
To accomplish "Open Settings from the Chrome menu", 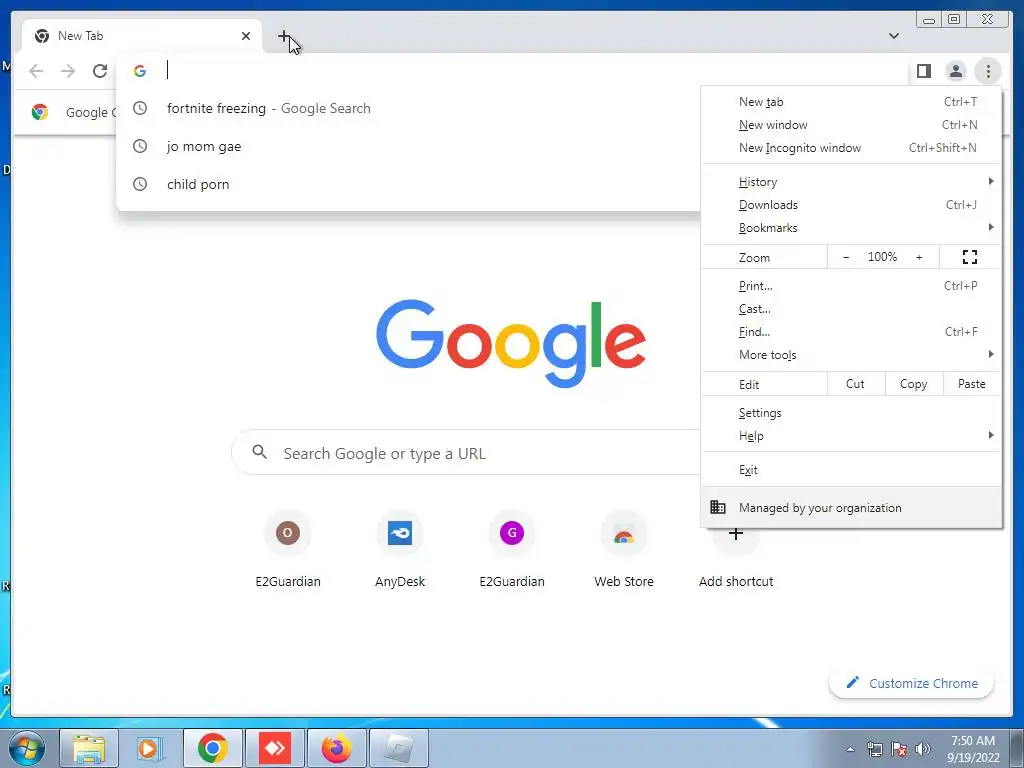I will point(852,413).
